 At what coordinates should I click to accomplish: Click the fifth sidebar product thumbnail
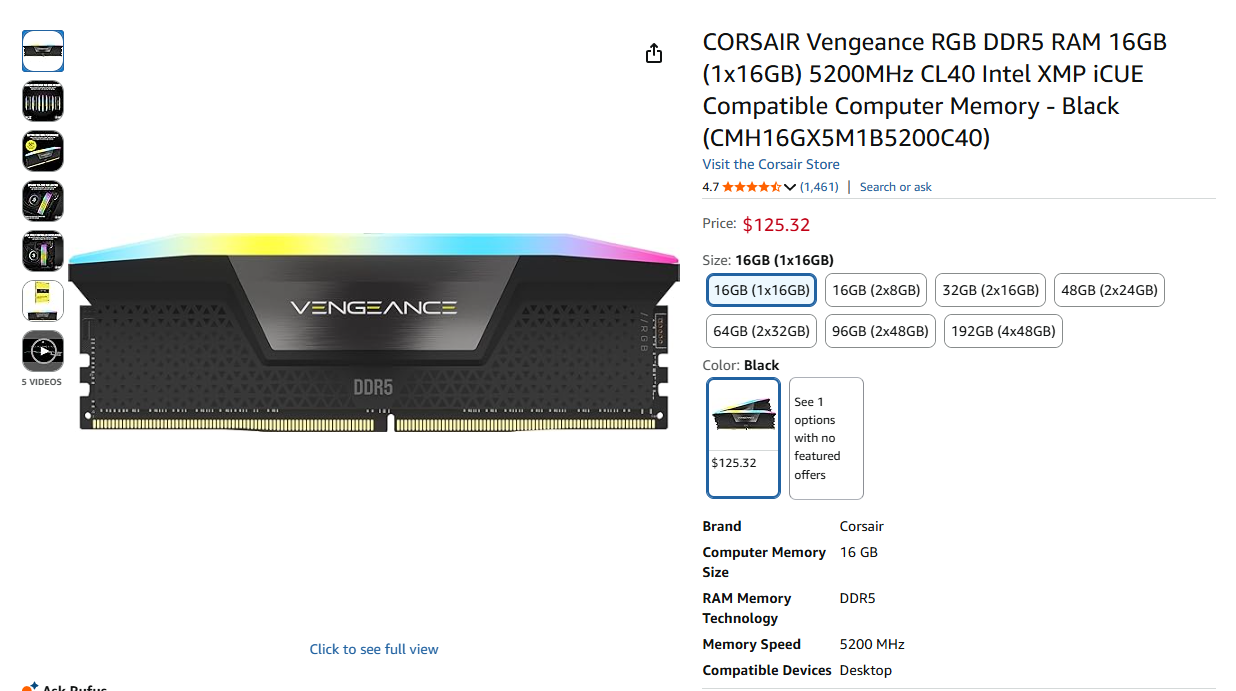click(42, 251)
